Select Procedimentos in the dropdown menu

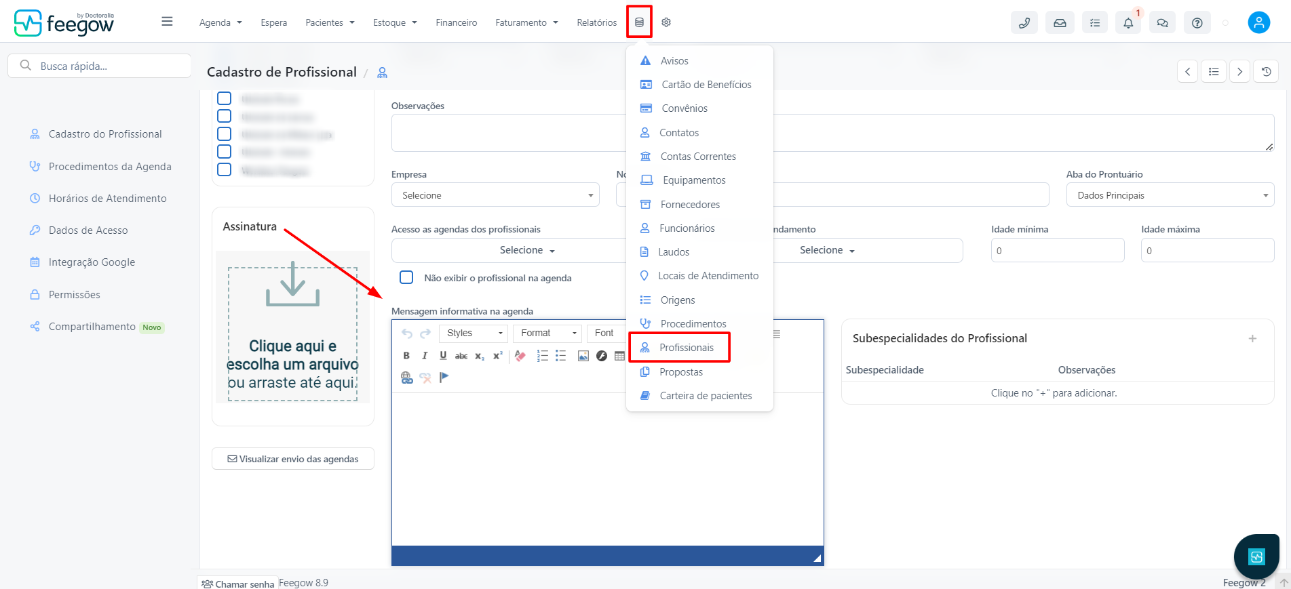(x=693, y=323)
